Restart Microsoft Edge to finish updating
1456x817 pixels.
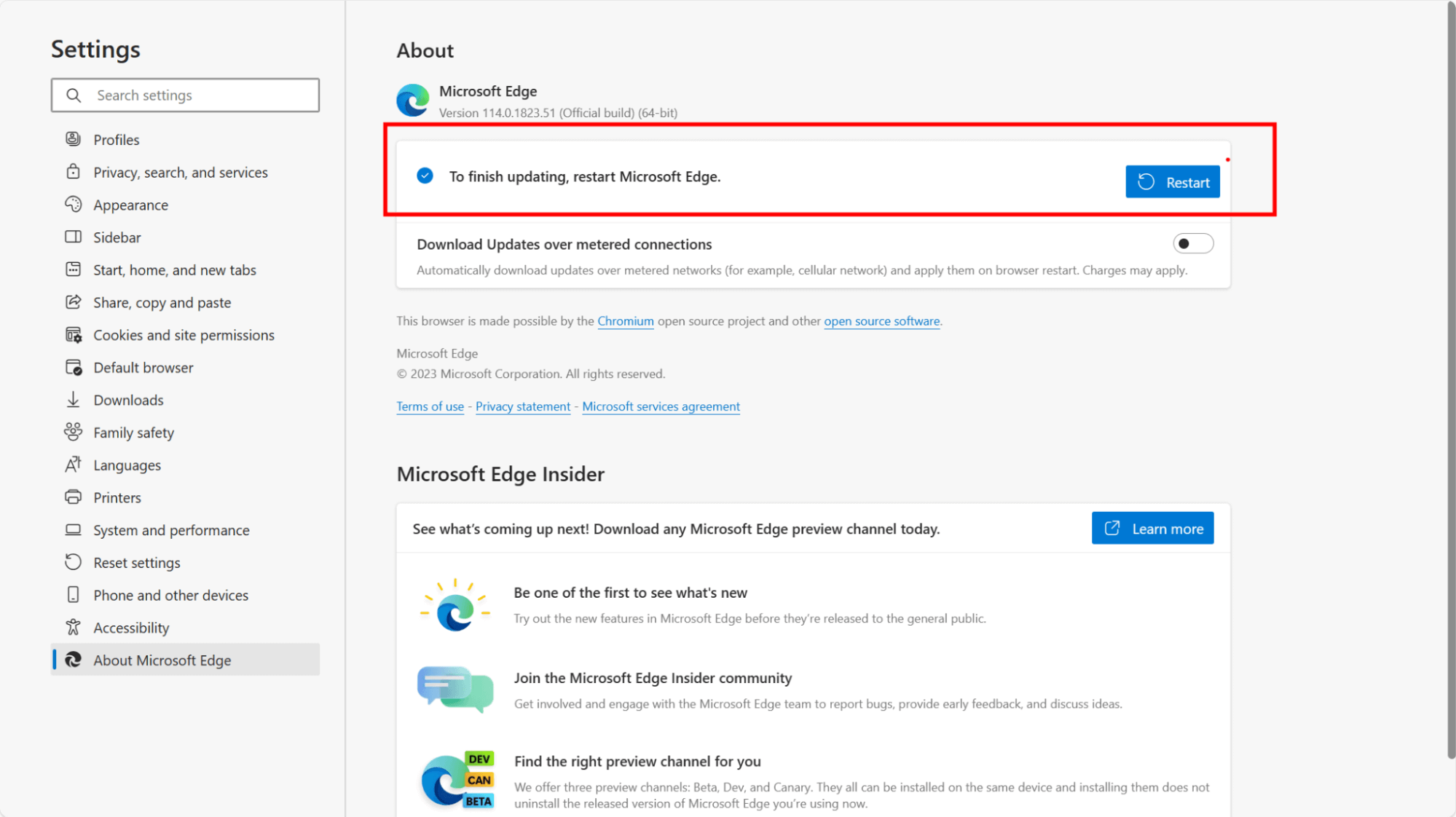point(1172,182)
